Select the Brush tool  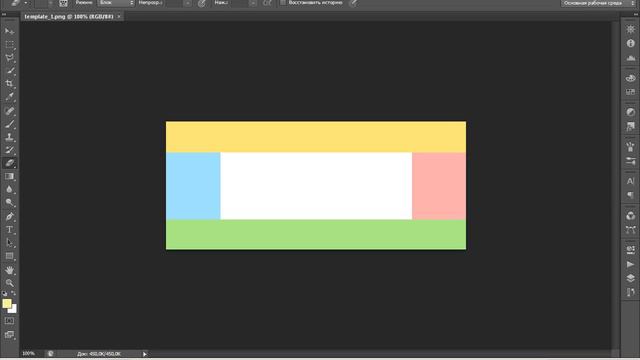[9, 124]
